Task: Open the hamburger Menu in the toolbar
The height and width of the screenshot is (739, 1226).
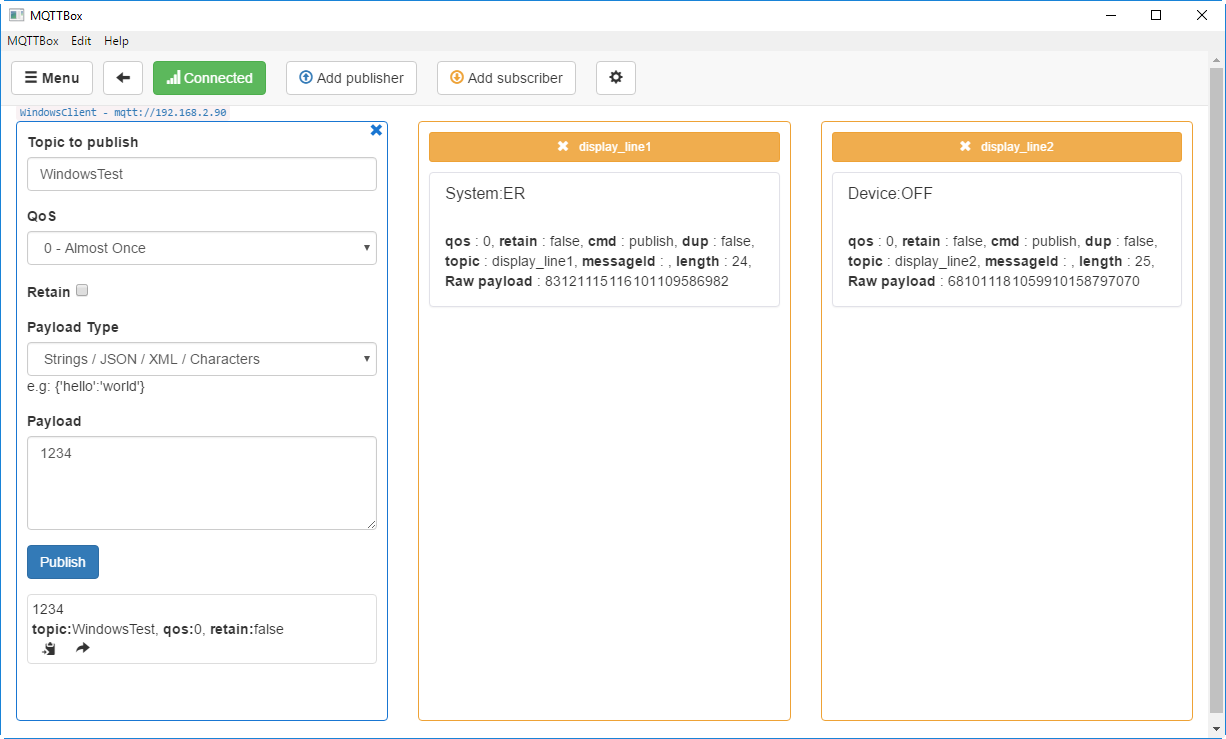Action: point(51,77)
